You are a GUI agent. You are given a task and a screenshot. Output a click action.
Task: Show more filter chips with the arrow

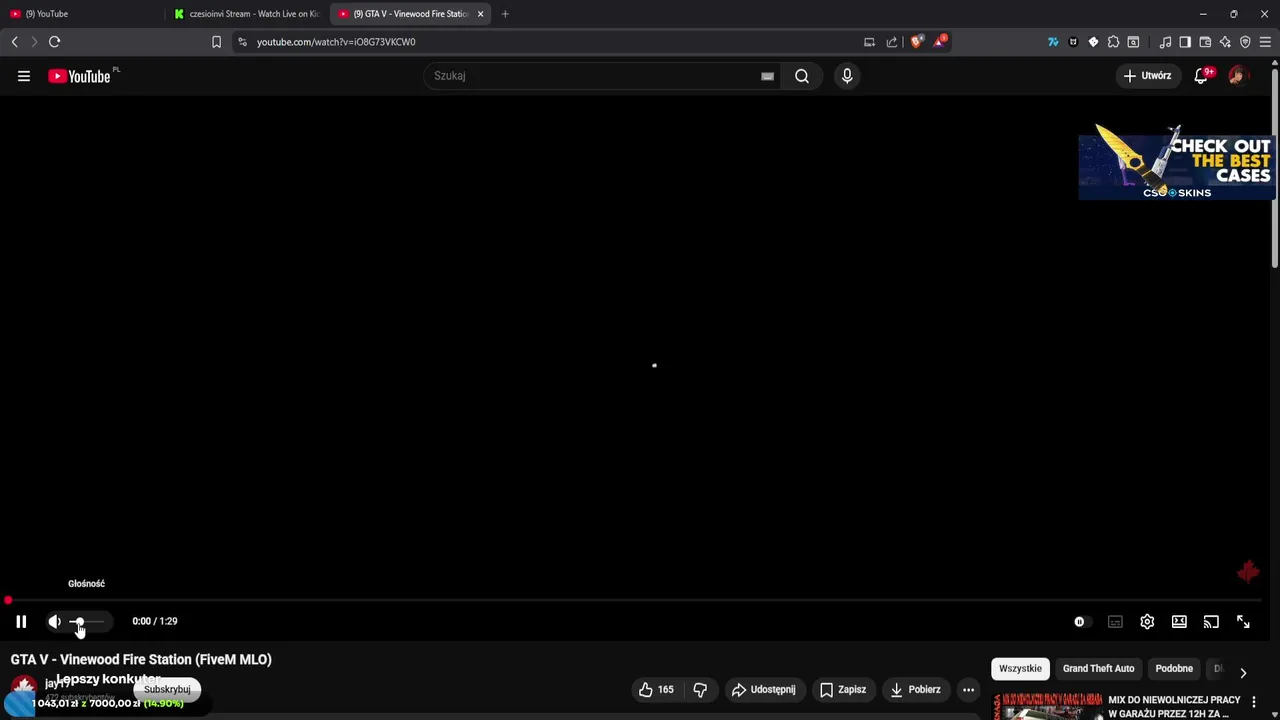(x=1243, y=673)
